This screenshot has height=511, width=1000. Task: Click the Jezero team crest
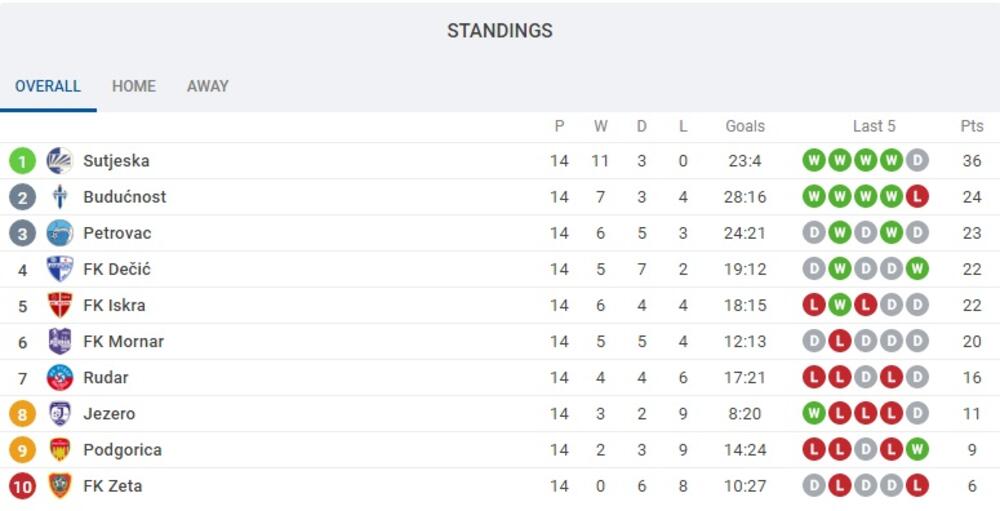60,413
